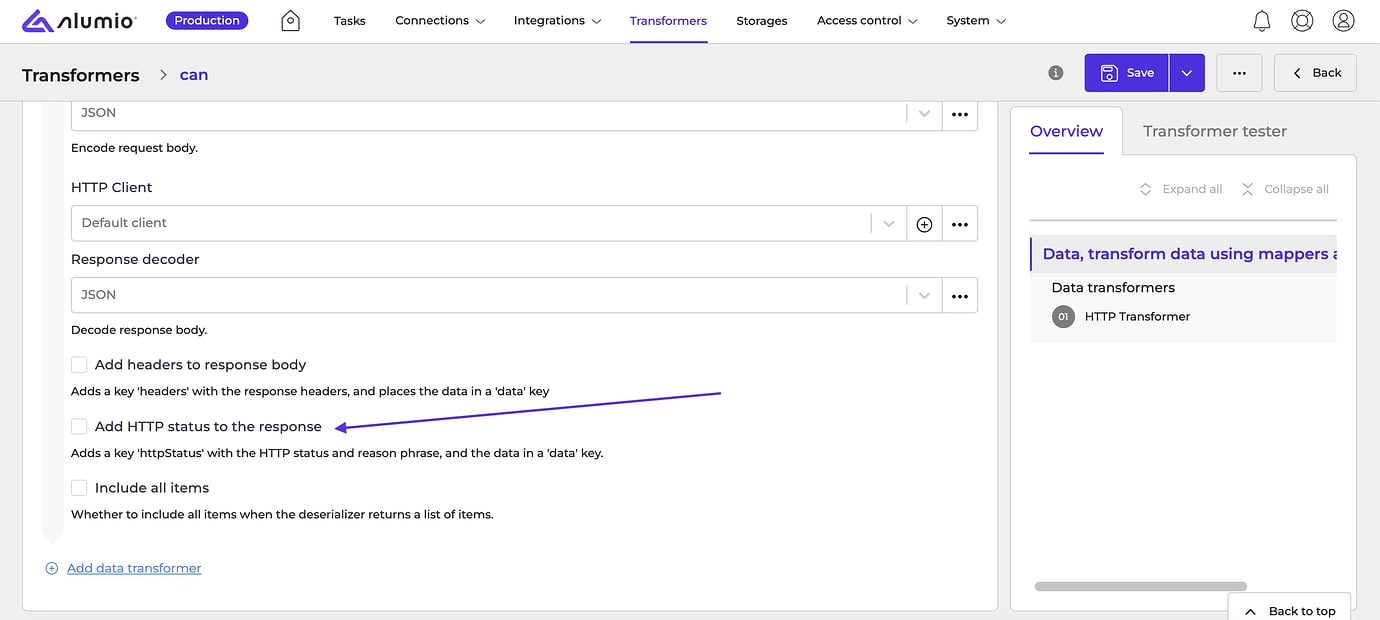Click the 'Decode response body.' help text
Image resolution: width=1380 pixels, height=620 pixels.
point(139,330)
